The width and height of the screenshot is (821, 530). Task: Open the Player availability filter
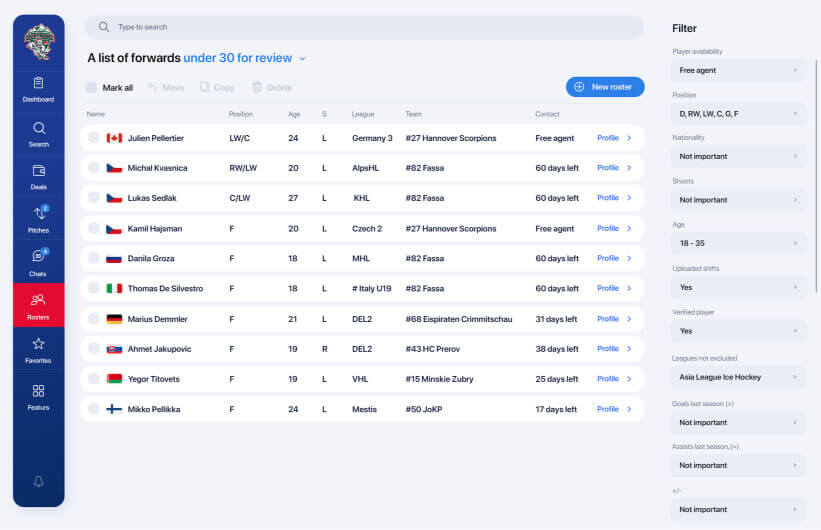click(x=739, y=71)
